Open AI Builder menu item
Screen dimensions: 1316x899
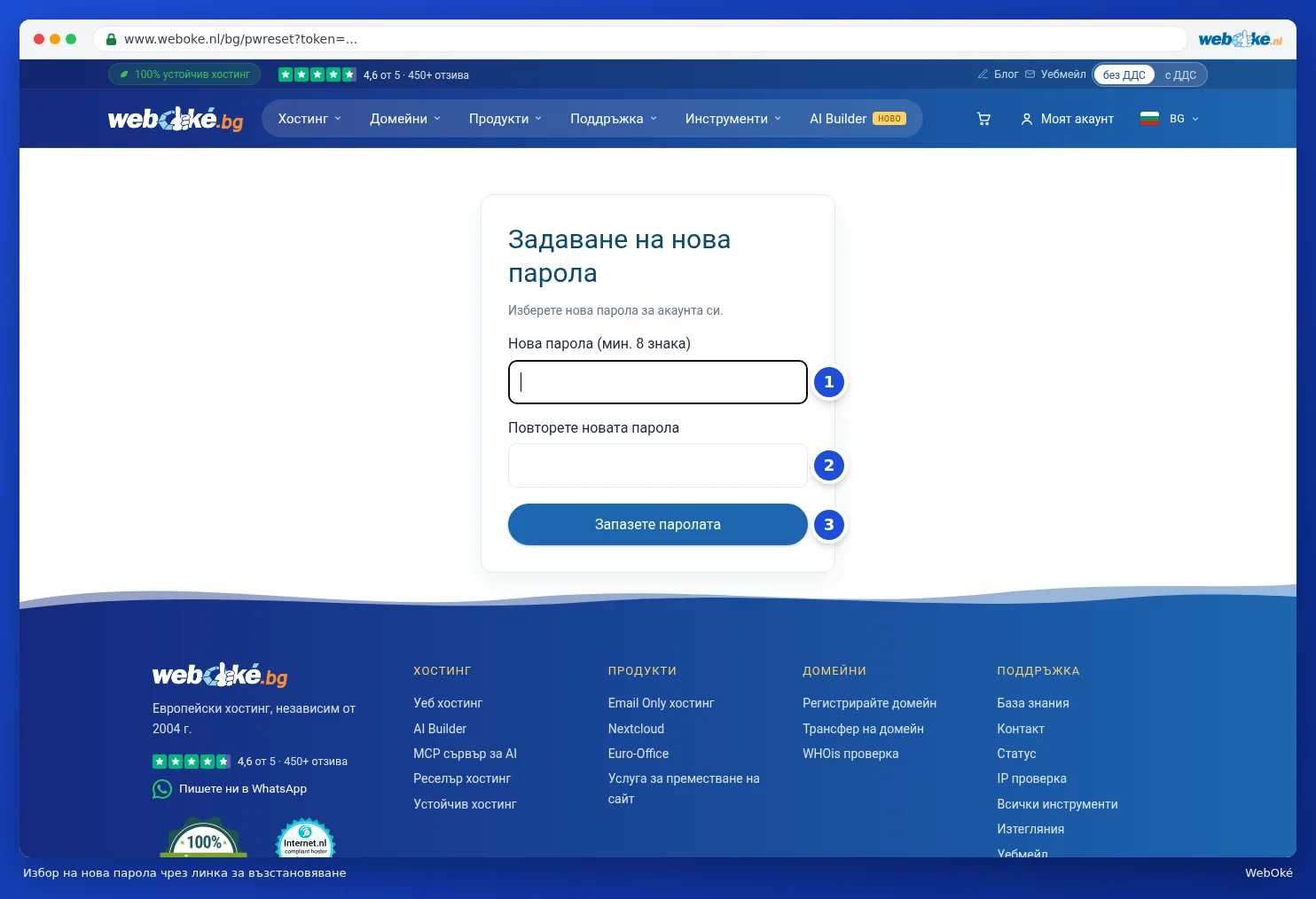click(x=858, y=119)
